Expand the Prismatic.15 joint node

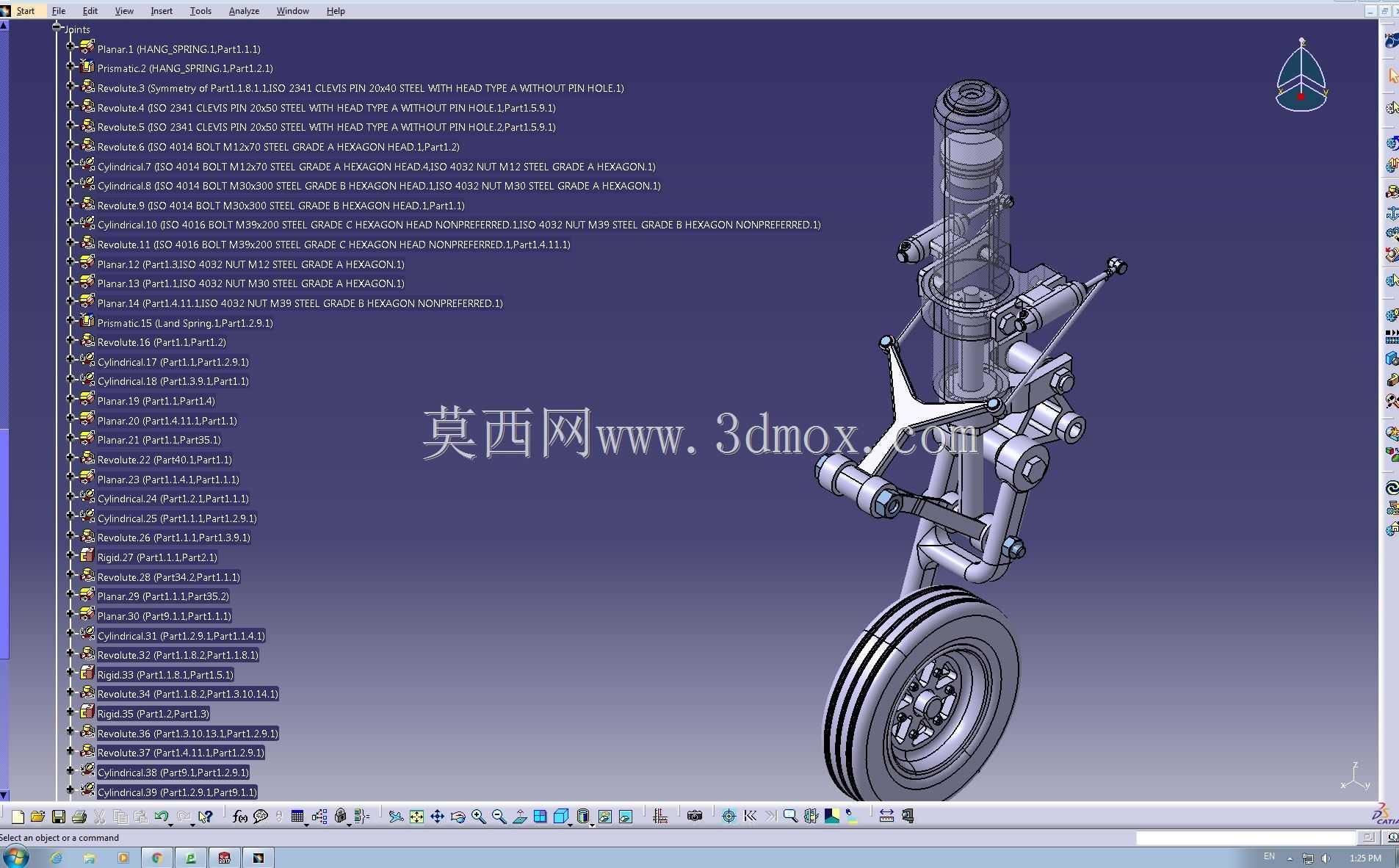click(x=71, y=320)
